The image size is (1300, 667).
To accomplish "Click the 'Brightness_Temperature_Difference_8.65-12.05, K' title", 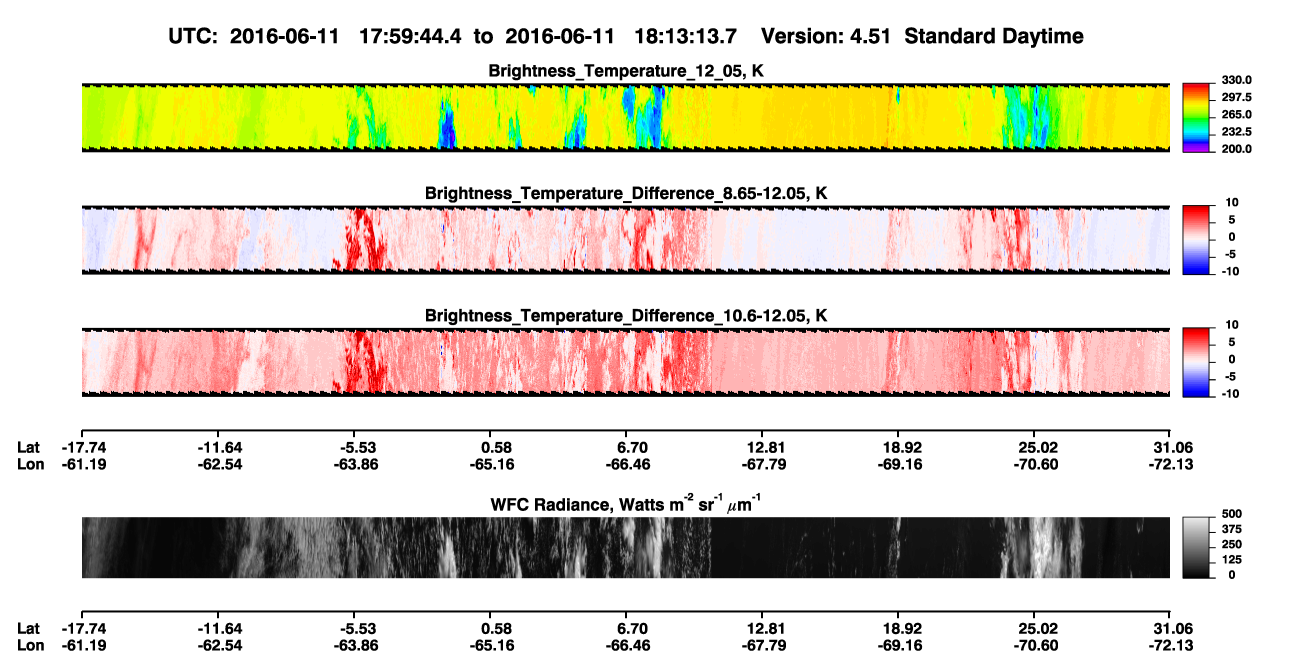I will pyautogui.click(x=626, y=193).
